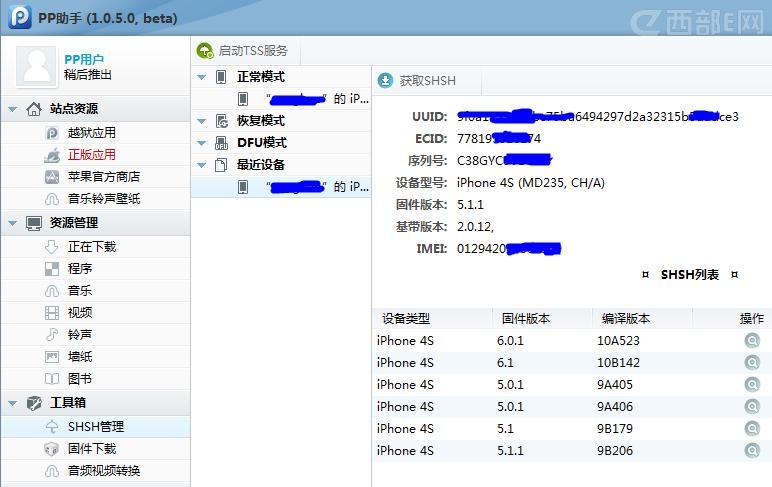Screen dimensions: 772x487
Task: Click the 资源管理 monitor icon
Action: (x=33, y=223)
